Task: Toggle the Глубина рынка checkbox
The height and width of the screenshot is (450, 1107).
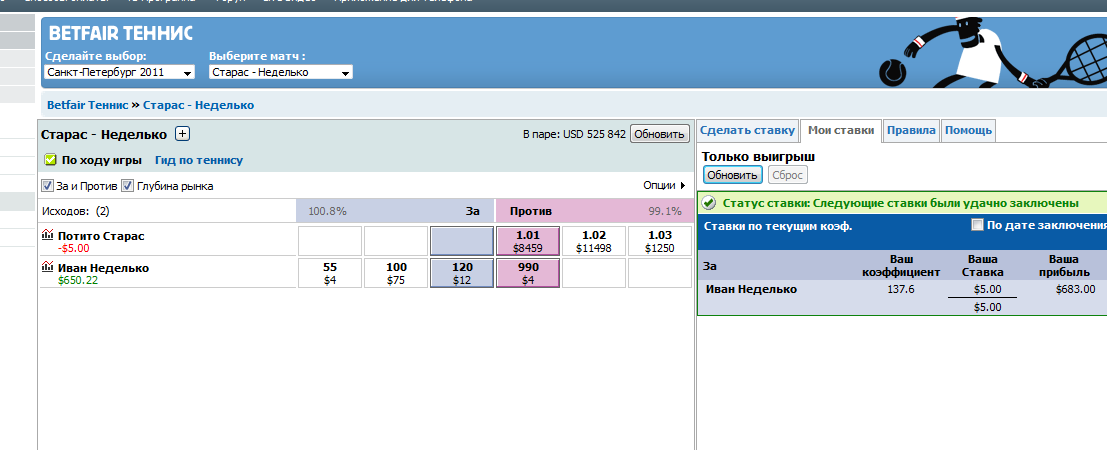Action: (x=128, y=186)
